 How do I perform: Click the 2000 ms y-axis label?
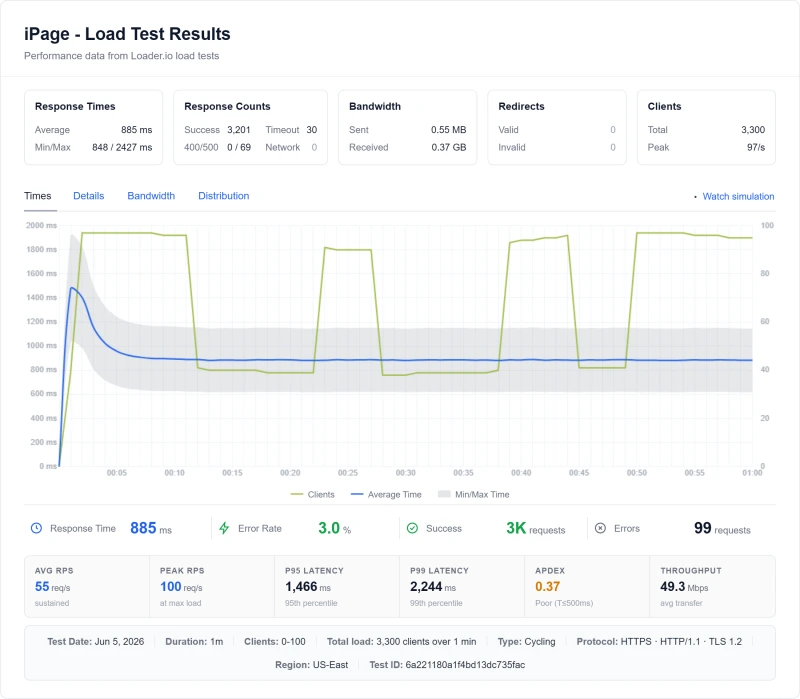coord(41,225)
